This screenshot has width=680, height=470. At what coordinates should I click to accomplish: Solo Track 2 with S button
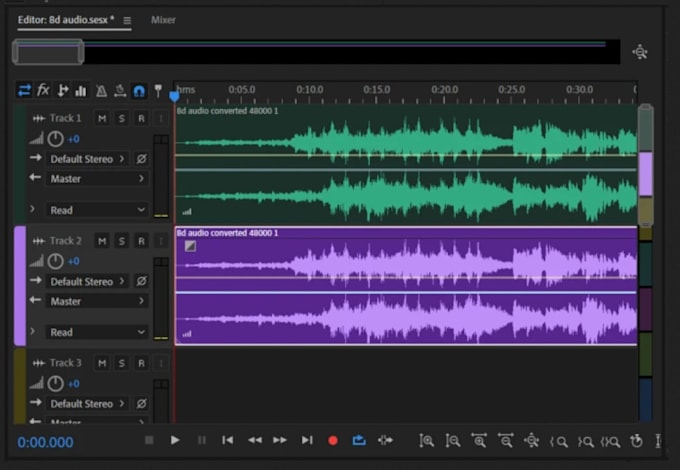tap(121, 241)
